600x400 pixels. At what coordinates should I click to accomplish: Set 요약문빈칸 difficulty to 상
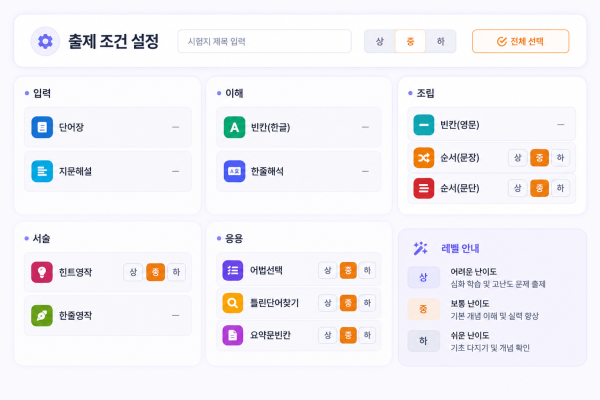(x=328, y=335)
